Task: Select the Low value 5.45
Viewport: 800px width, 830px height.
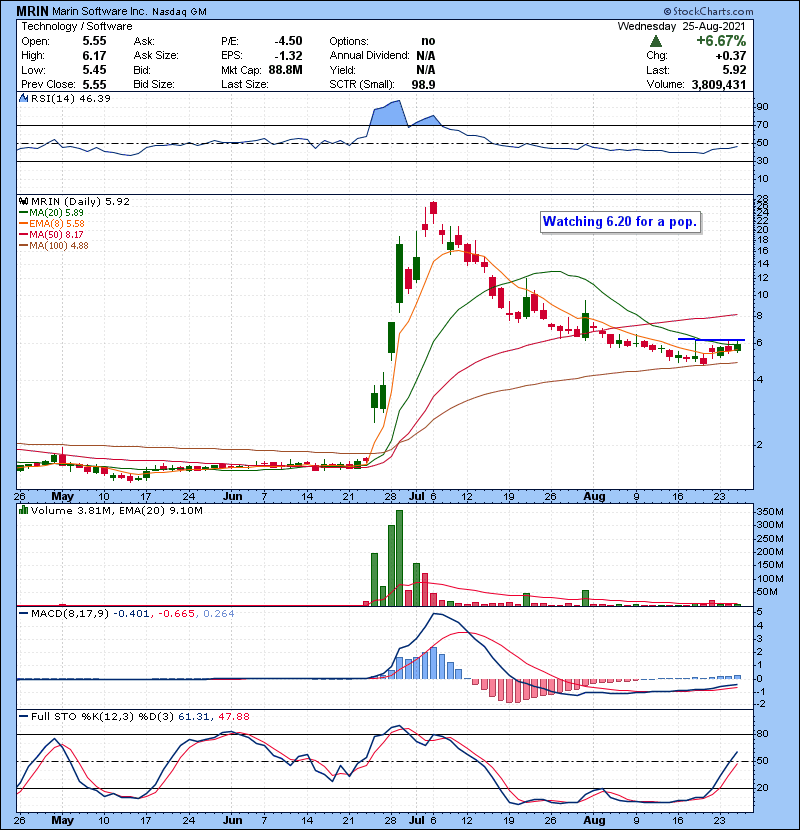Action: pos(94,70)
